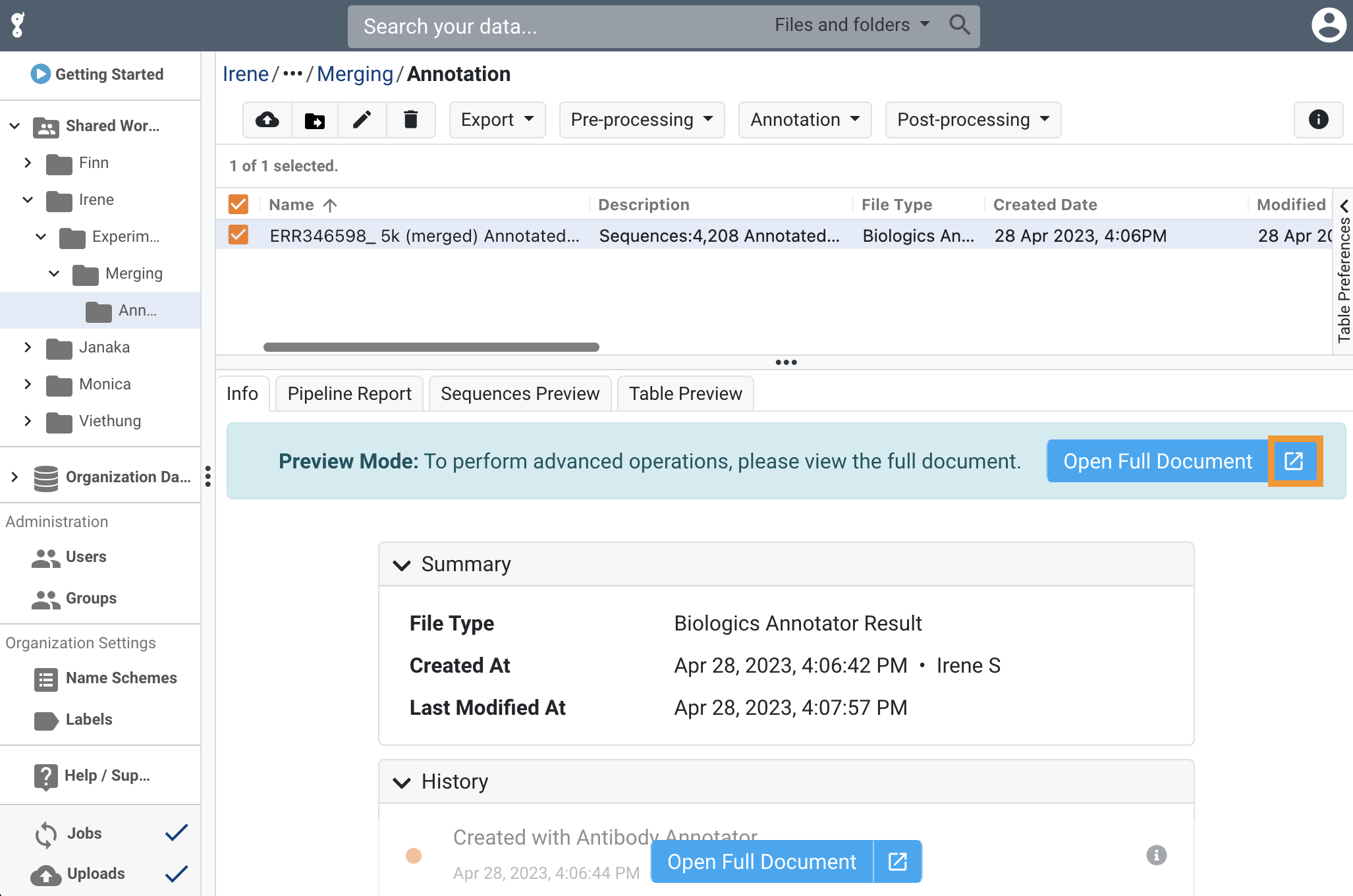This screenshot has height=896, width=1353.
Task: Click open-in-new-window icon on floating button
Action: pyautogui.click(x=898, y=862)
